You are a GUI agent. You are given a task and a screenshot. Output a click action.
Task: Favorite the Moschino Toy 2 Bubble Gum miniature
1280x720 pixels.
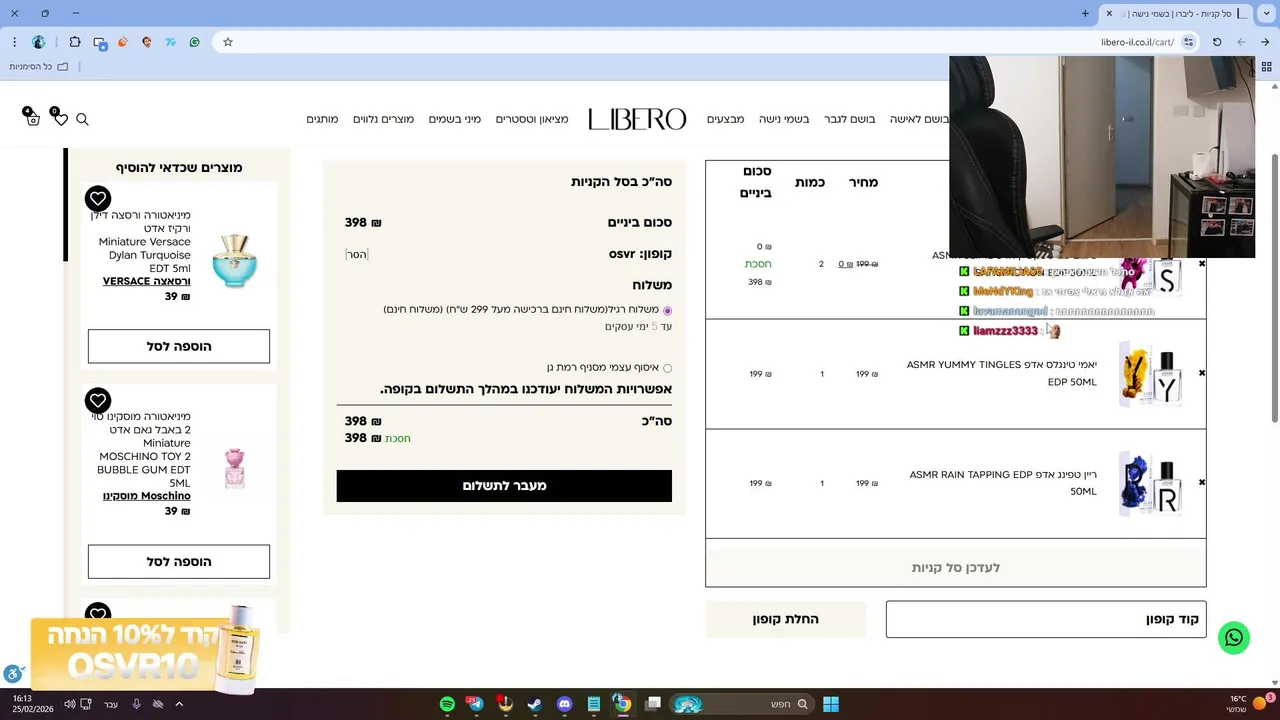click(97, 401)
